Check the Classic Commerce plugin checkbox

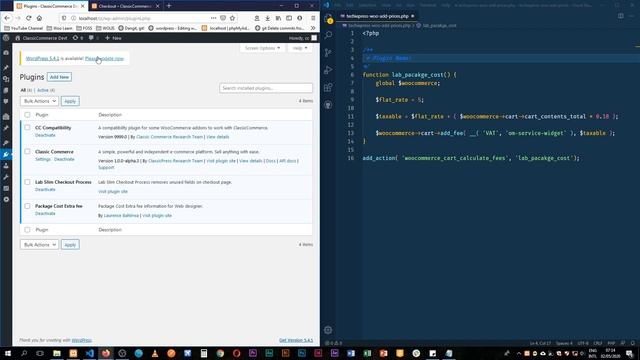tap(27, 151)
